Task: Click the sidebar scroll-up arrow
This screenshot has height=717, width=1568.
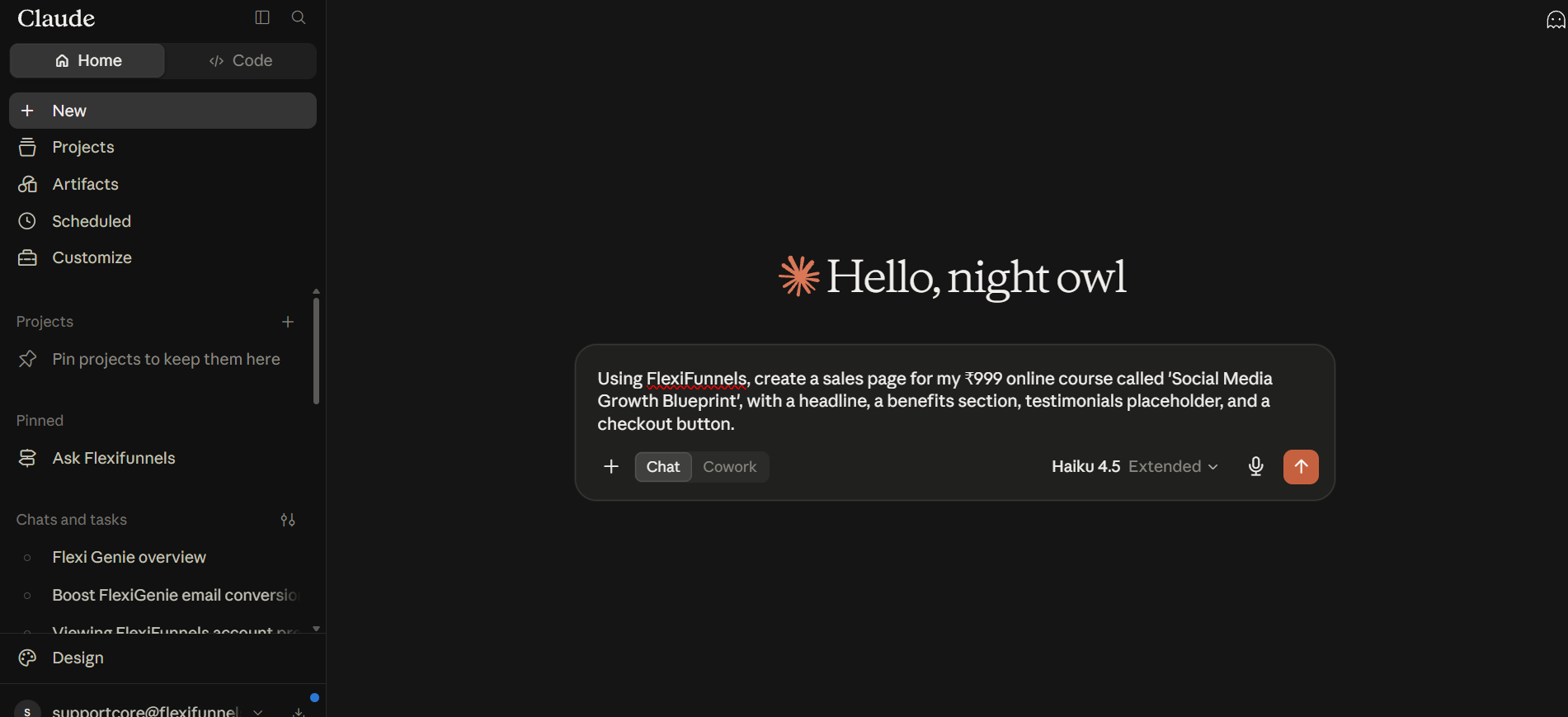Action: [x=316, y=291]
